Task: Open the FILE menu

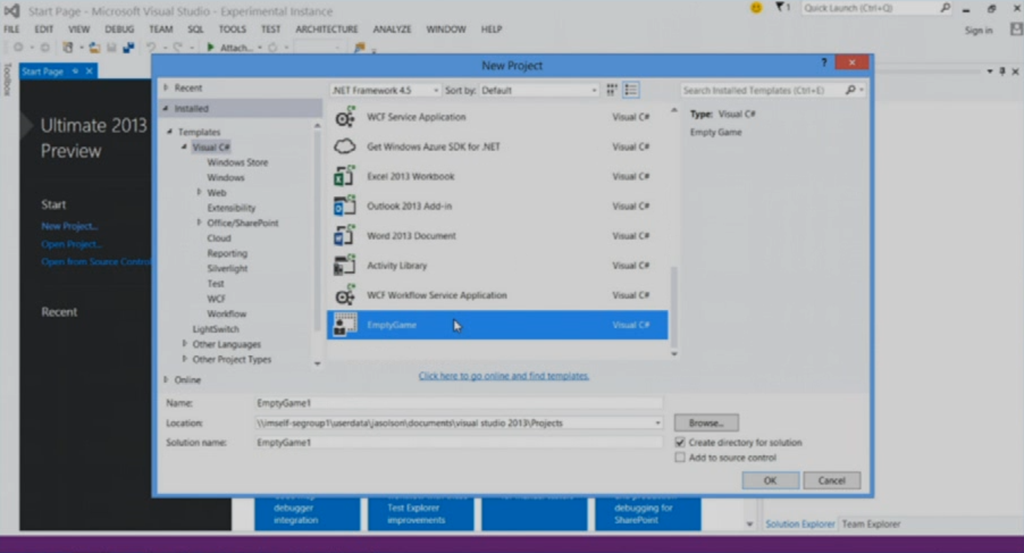Action: (12, 29)
